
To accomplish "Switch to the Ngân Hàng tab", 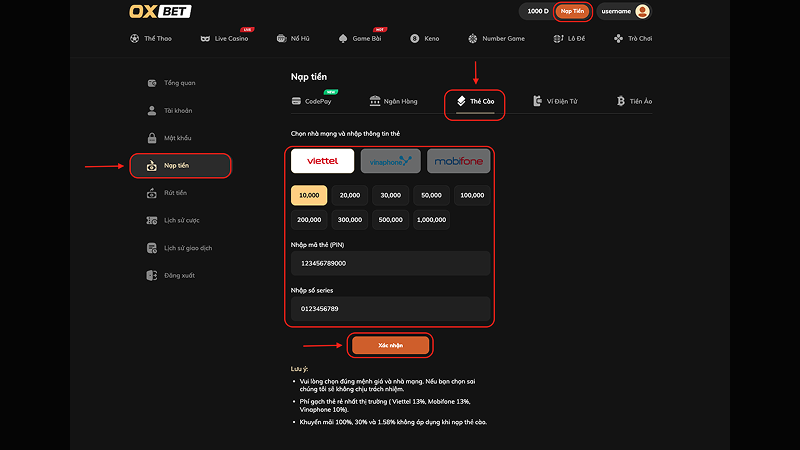I will [393, 101].
